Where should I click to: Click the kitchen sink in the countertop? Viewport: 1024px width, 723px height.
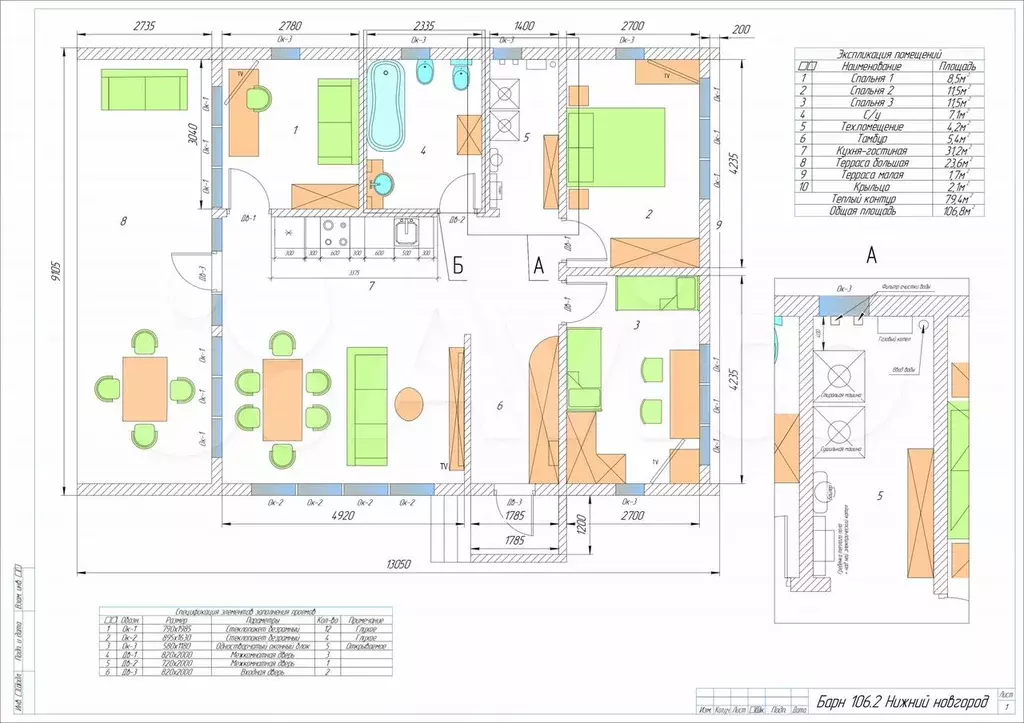[x=407, y=234]
